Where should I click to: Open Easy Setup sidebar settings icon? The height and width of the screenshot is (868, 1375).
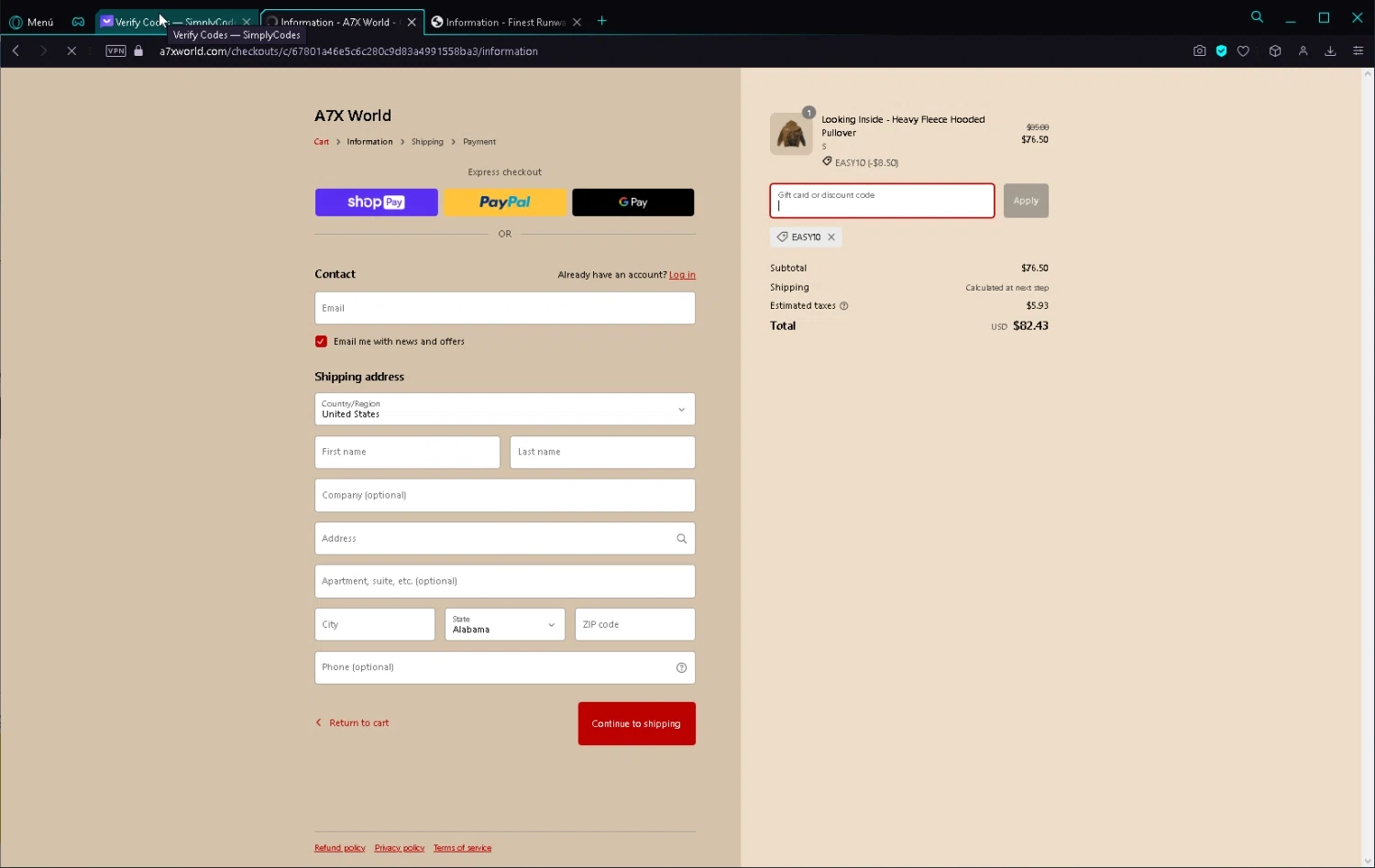click(1358, 51)
